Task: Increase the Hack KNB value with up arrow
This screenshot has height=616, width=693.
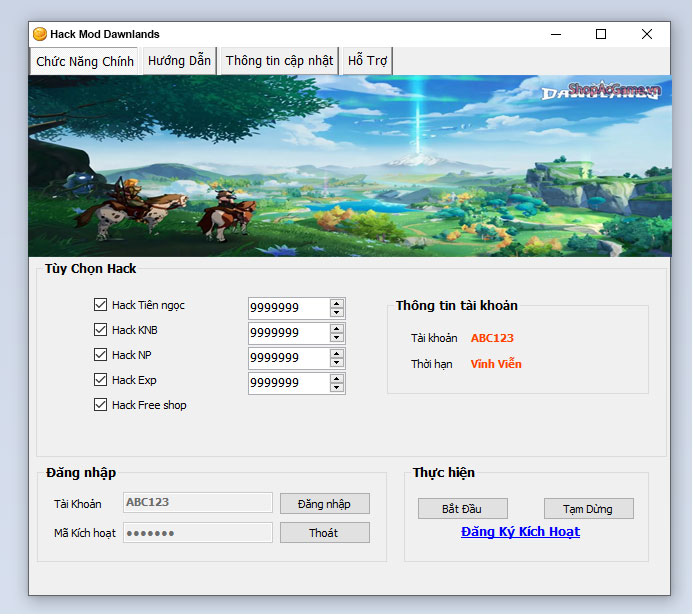Action: tap(337, 328)
